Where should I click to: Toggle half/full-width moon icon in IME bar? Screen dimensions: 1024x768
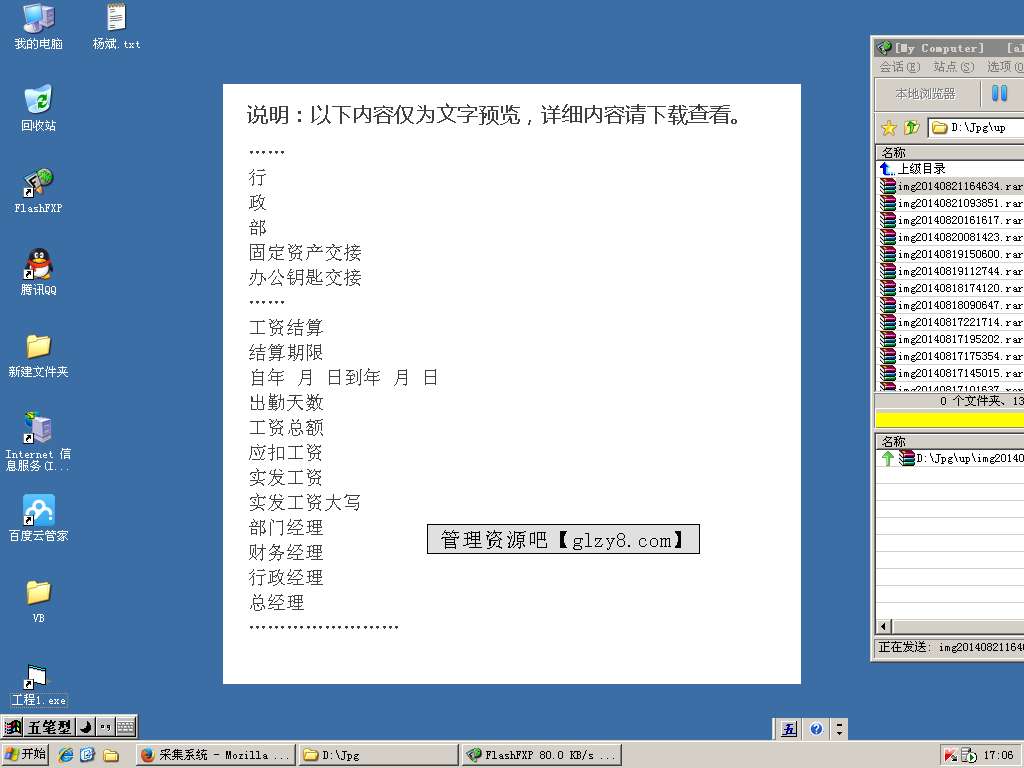coord(86,726)
